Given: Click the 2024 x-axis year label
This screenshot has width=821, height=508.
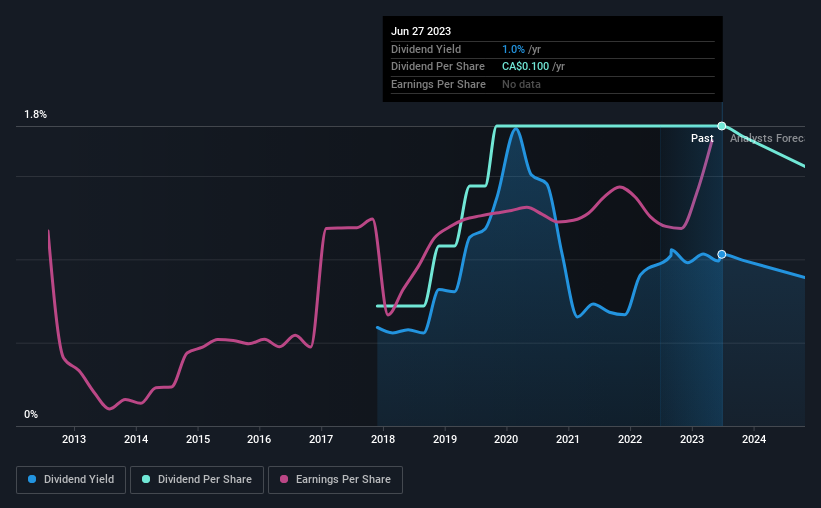Looking at the screenshot, I should tap(753, 439).
